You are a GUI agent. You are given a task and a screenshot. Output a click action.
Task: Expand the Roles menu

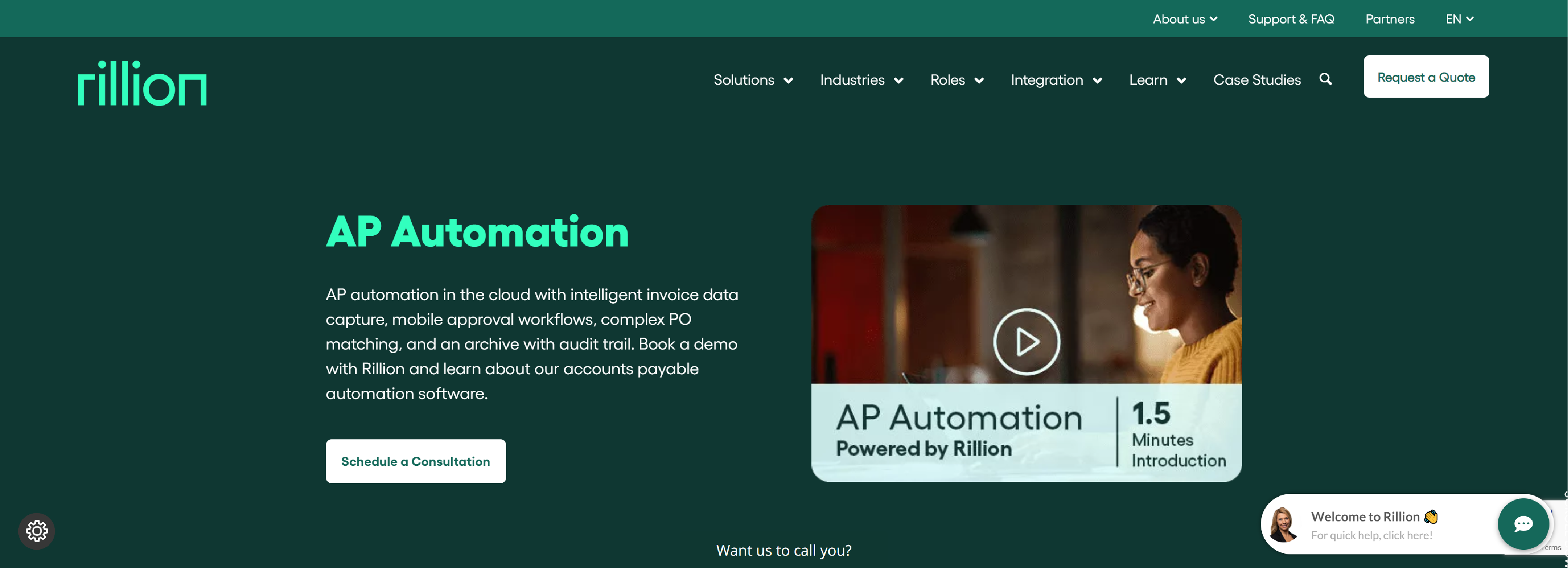[x=957, y=80]
